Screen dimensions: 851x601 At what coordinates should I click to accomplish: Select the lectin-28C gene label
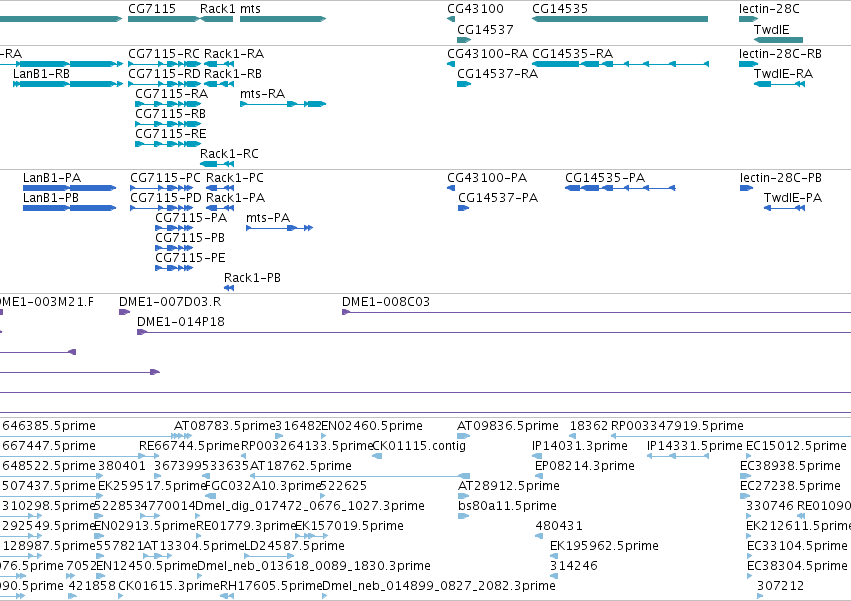pos(769,9)
